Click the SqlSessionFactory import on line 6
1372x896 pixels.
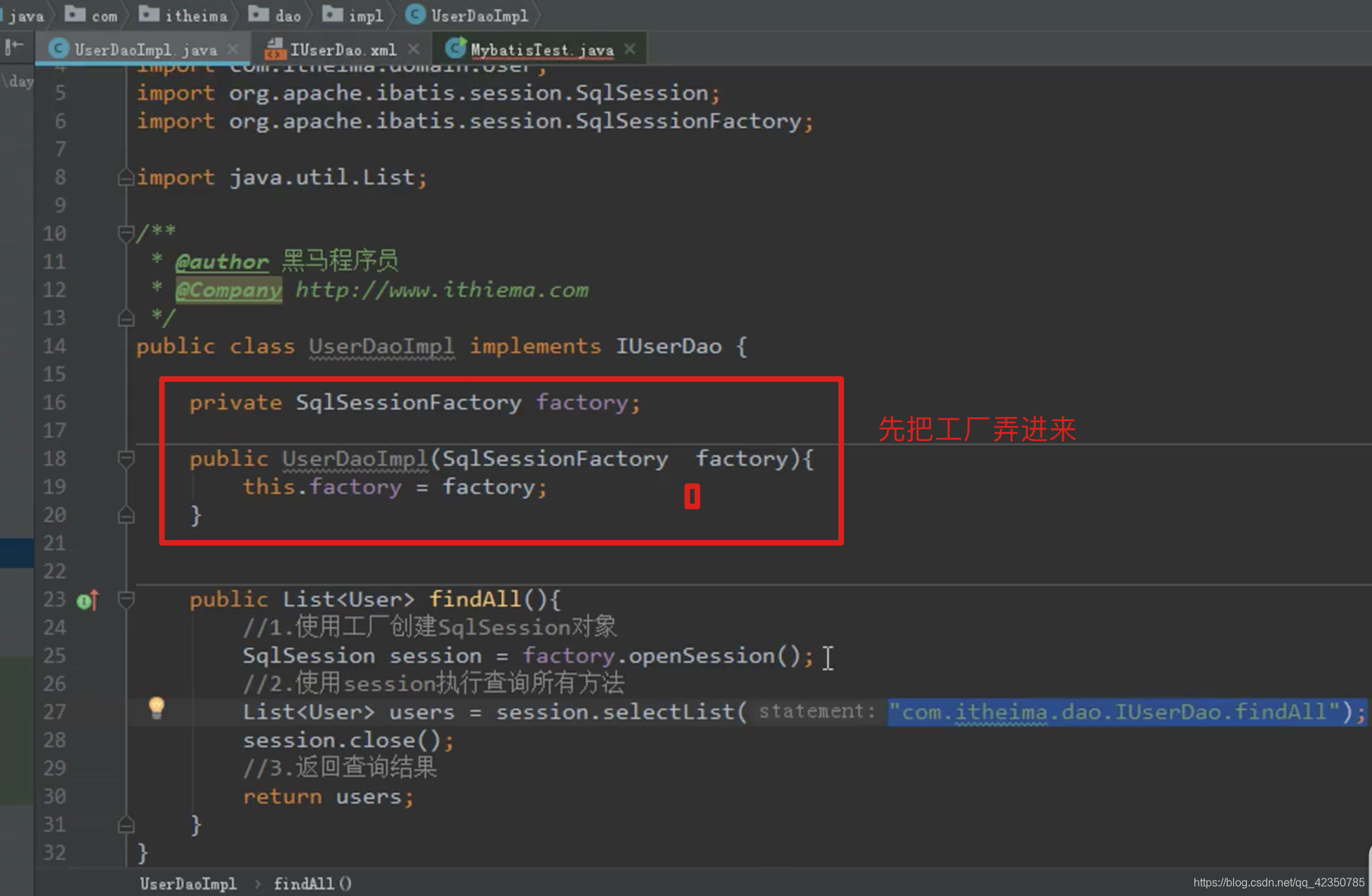[x=475, y=121]
